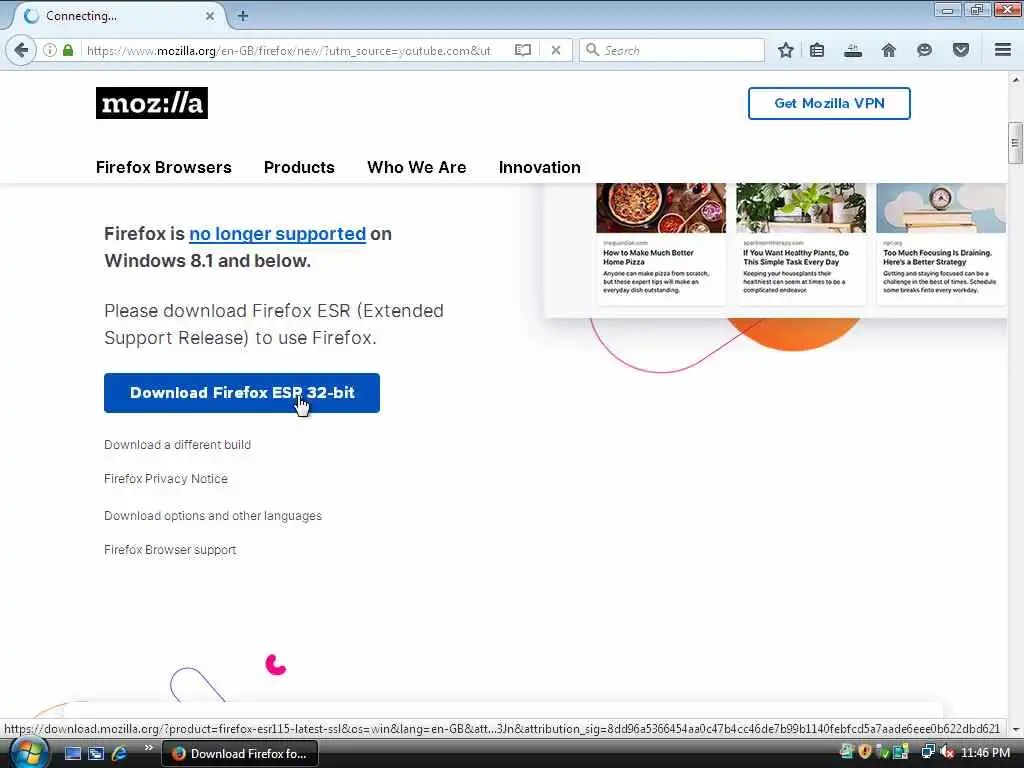Go to the home page icon
Image resolution: width=1024 pixels, height=768 pixels.
pos(888,50)
